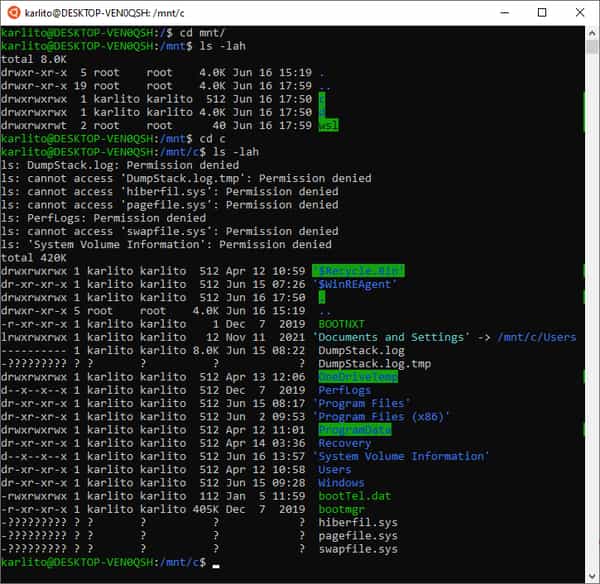Maximize the terminal window
This screenshot has width=600, height=584.
(x=542, y=13)
